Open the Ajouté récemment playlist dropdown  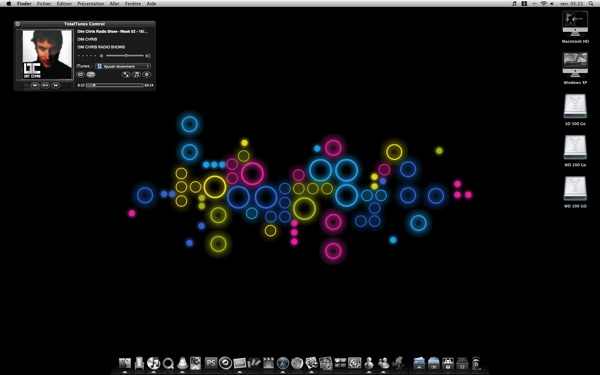tap(123, 66)
